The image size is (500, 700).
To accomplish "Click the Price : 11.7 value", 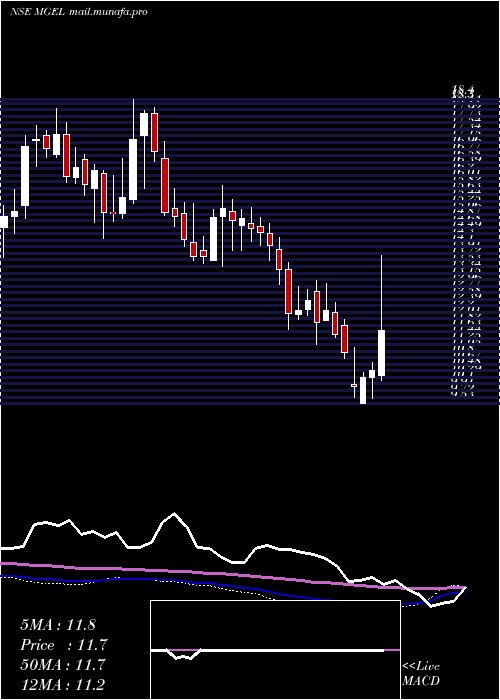I will 64,645.
